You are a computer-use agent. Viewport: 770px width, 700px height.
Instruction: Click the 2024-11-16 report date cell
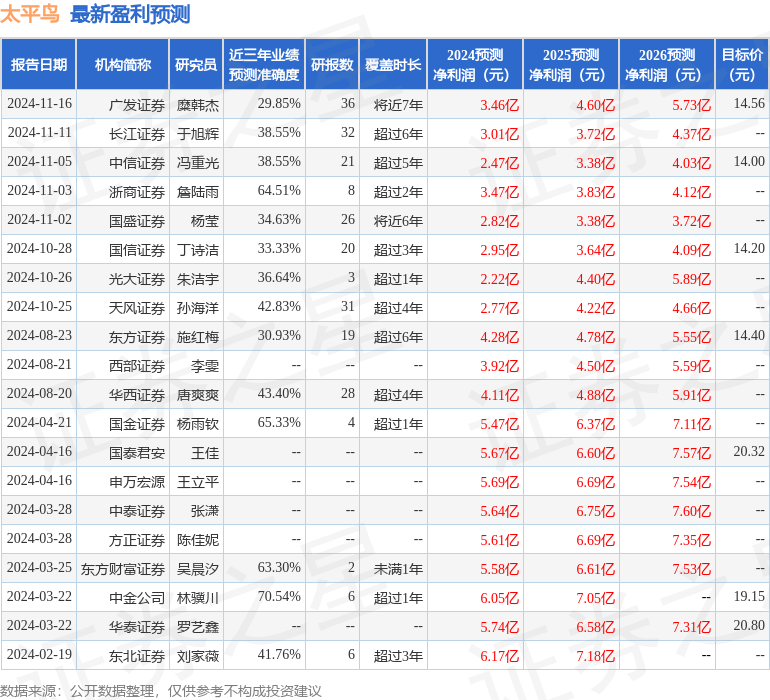coord(39,104)
